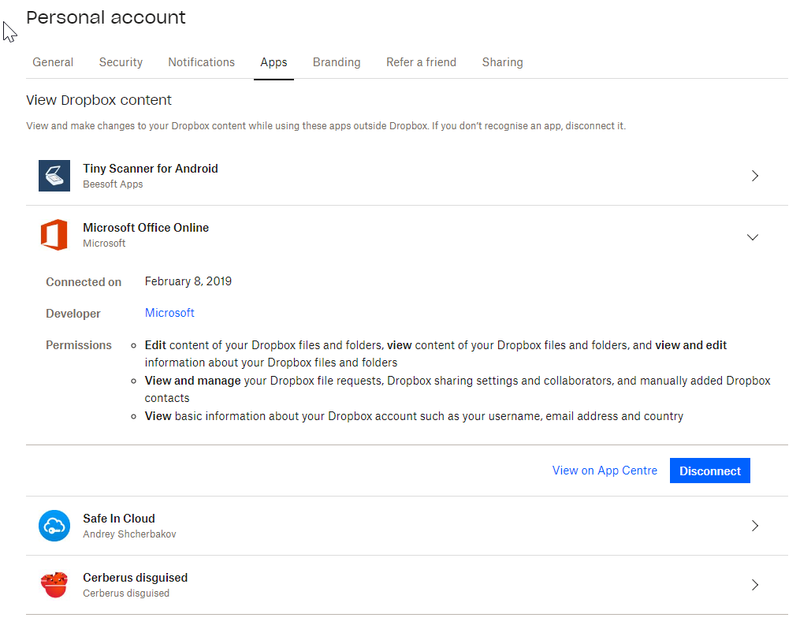Viewport: 800px width, 625px height.
Task: Open the View on App Centre link
Action: point(605,471)
